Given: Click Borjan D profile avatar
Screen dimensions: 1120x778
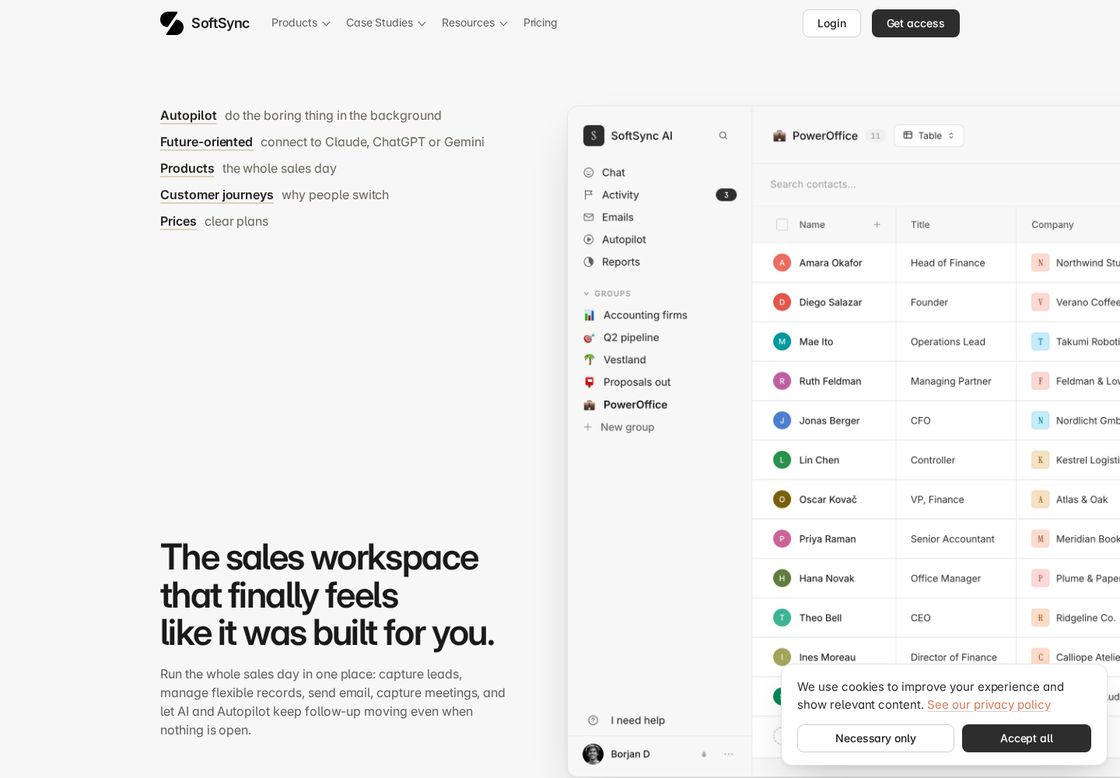Looking at the screenshot, I should coord(593,754).
